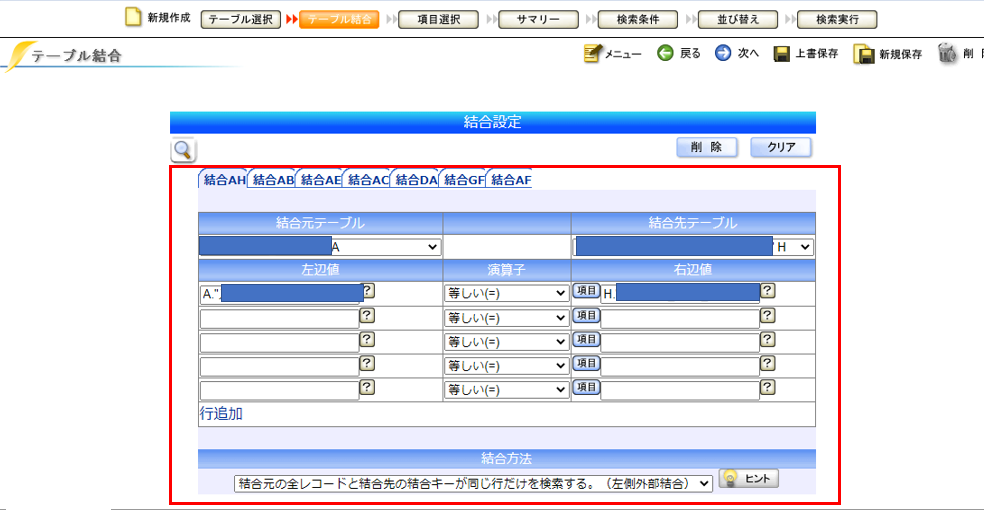Click the third row 左辺値 help question icon

pyautogui.click(x=367, y=339)
